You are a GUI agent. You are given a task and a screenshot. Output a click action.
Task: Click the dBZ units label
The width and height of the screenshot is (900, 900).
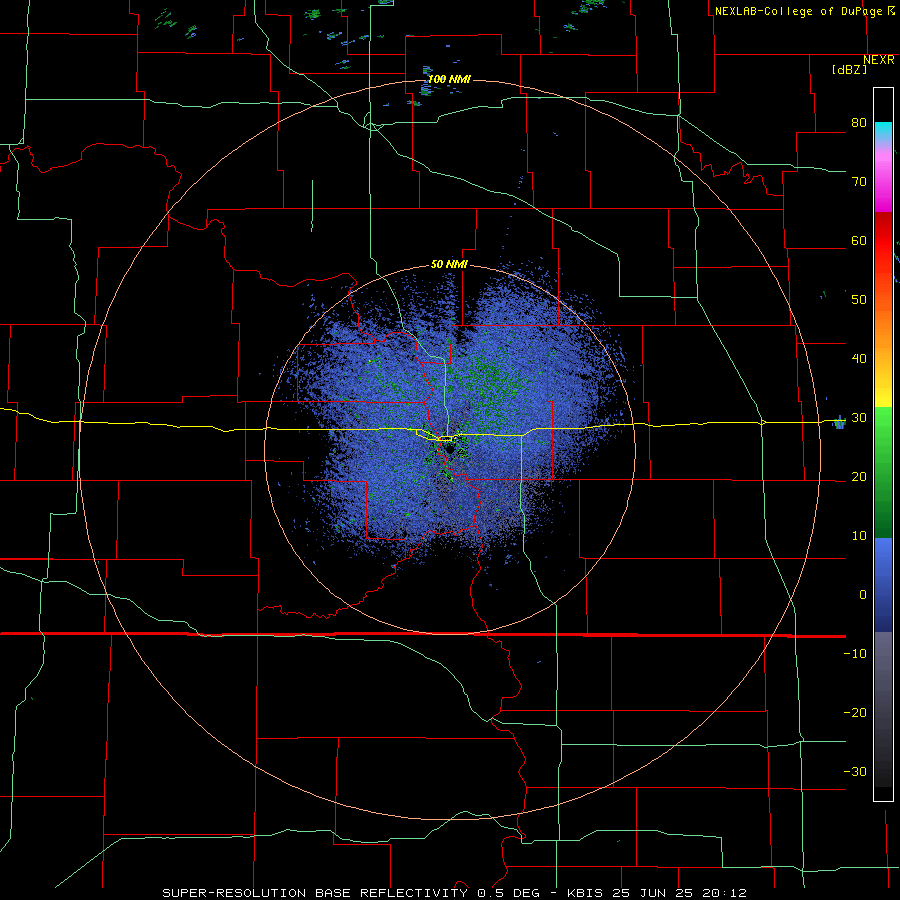pyautogui.click(x=849, y=69)
